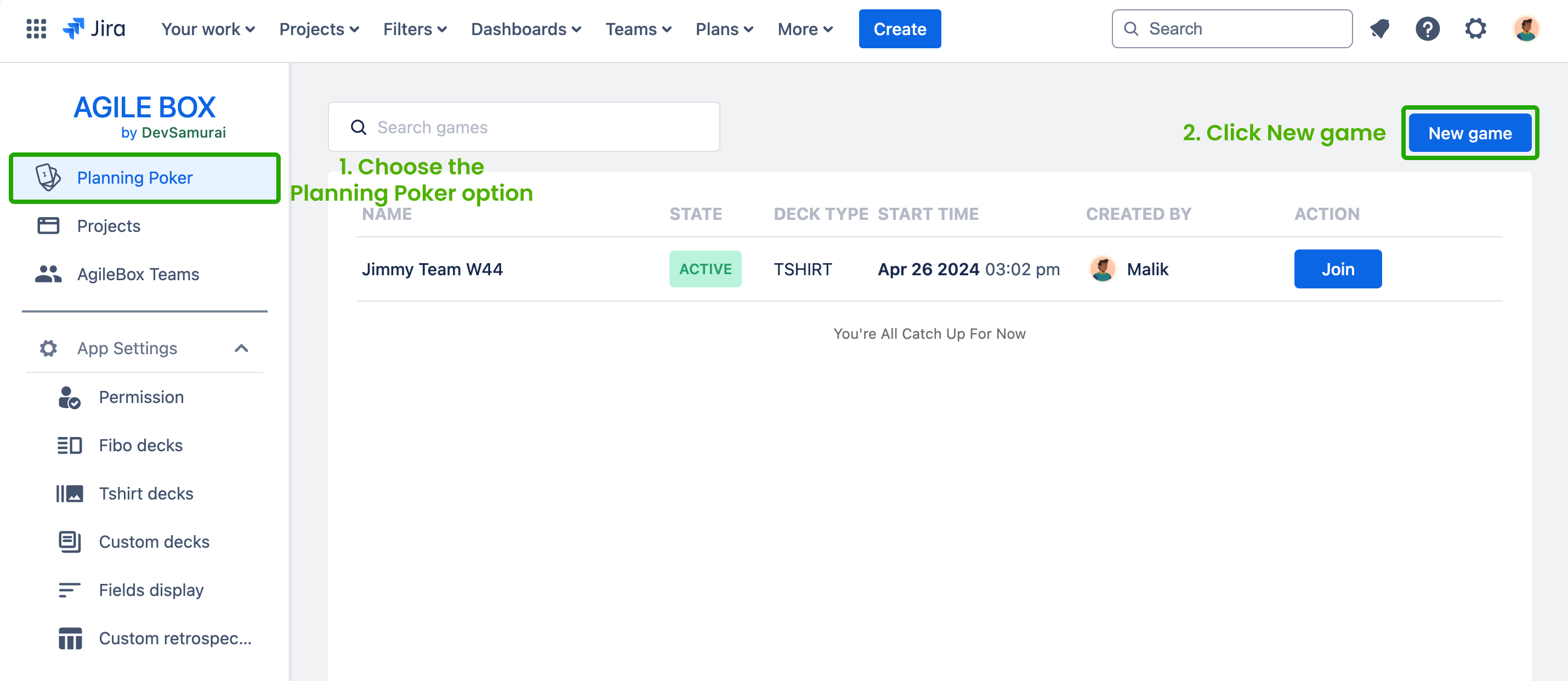The image size is (1568, 681).
Task: Open the user profile avatar
Action: 1526,29
